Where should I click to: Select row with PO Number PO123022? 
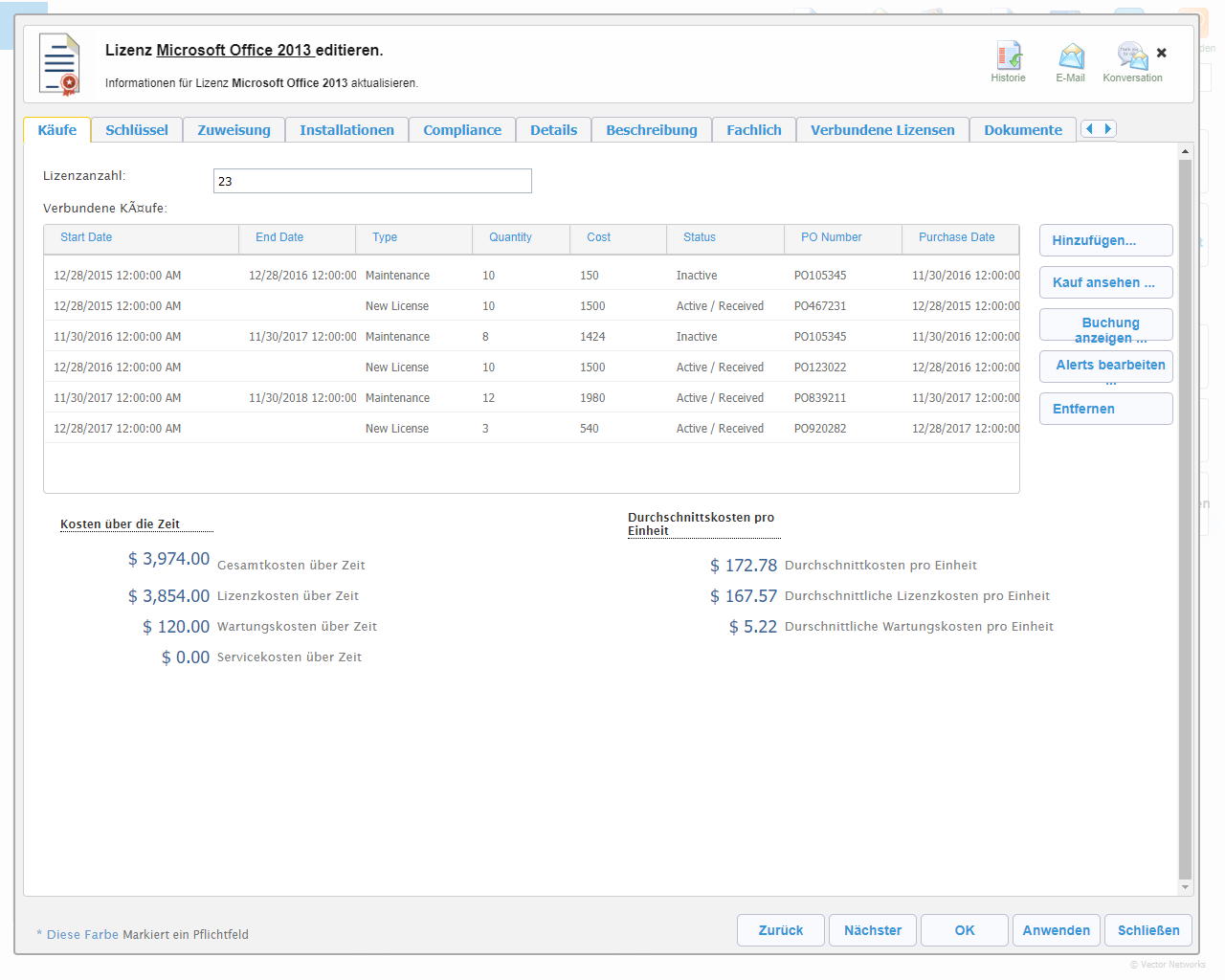[x=531, y=367]
